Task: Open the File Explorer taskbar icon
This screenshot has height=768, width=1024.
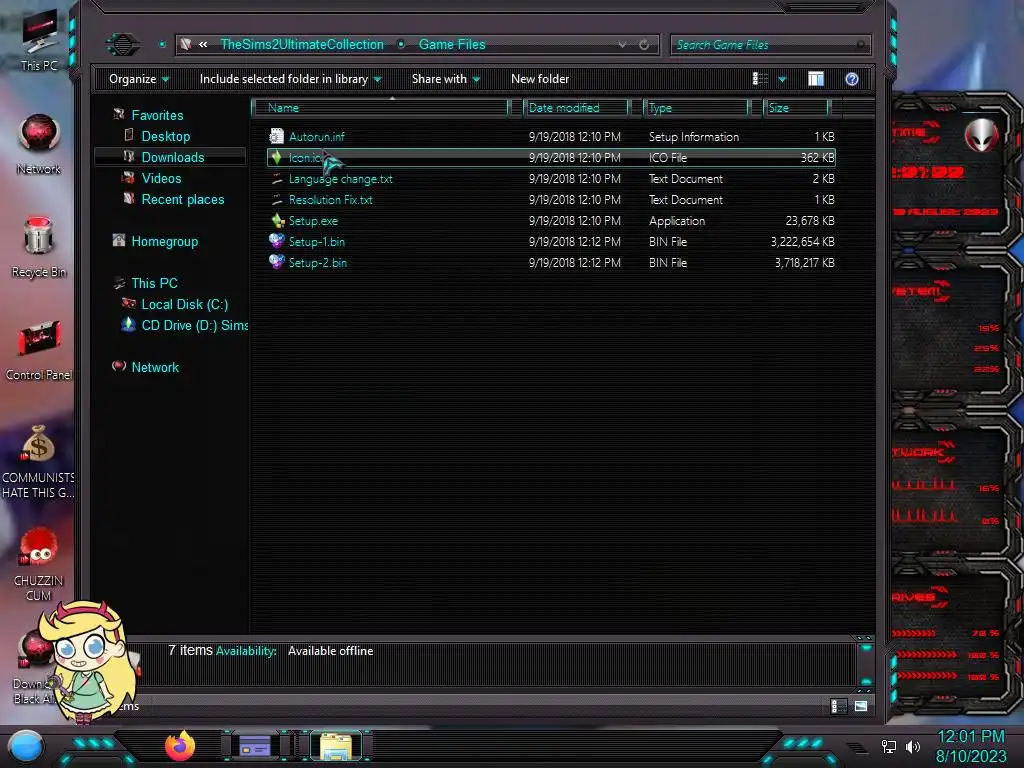Action: click(x=336, y=746)
